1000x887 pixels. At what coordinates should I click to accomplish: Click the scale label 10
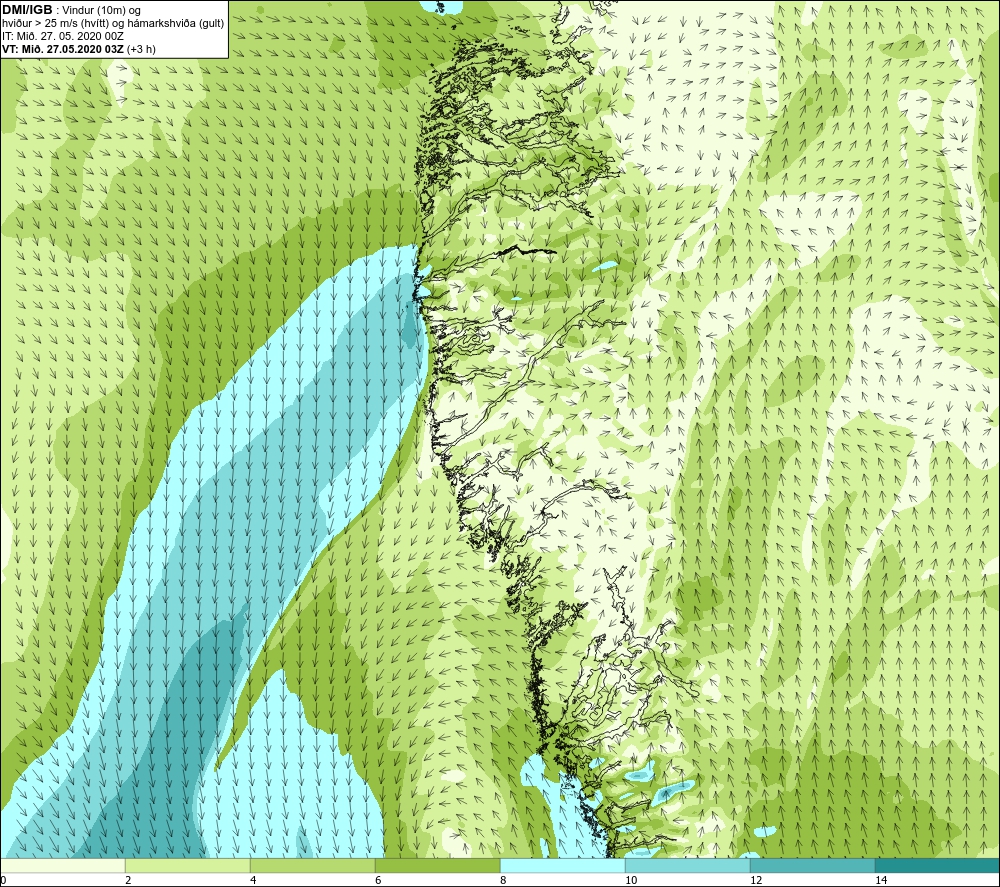tap(630, 880)
